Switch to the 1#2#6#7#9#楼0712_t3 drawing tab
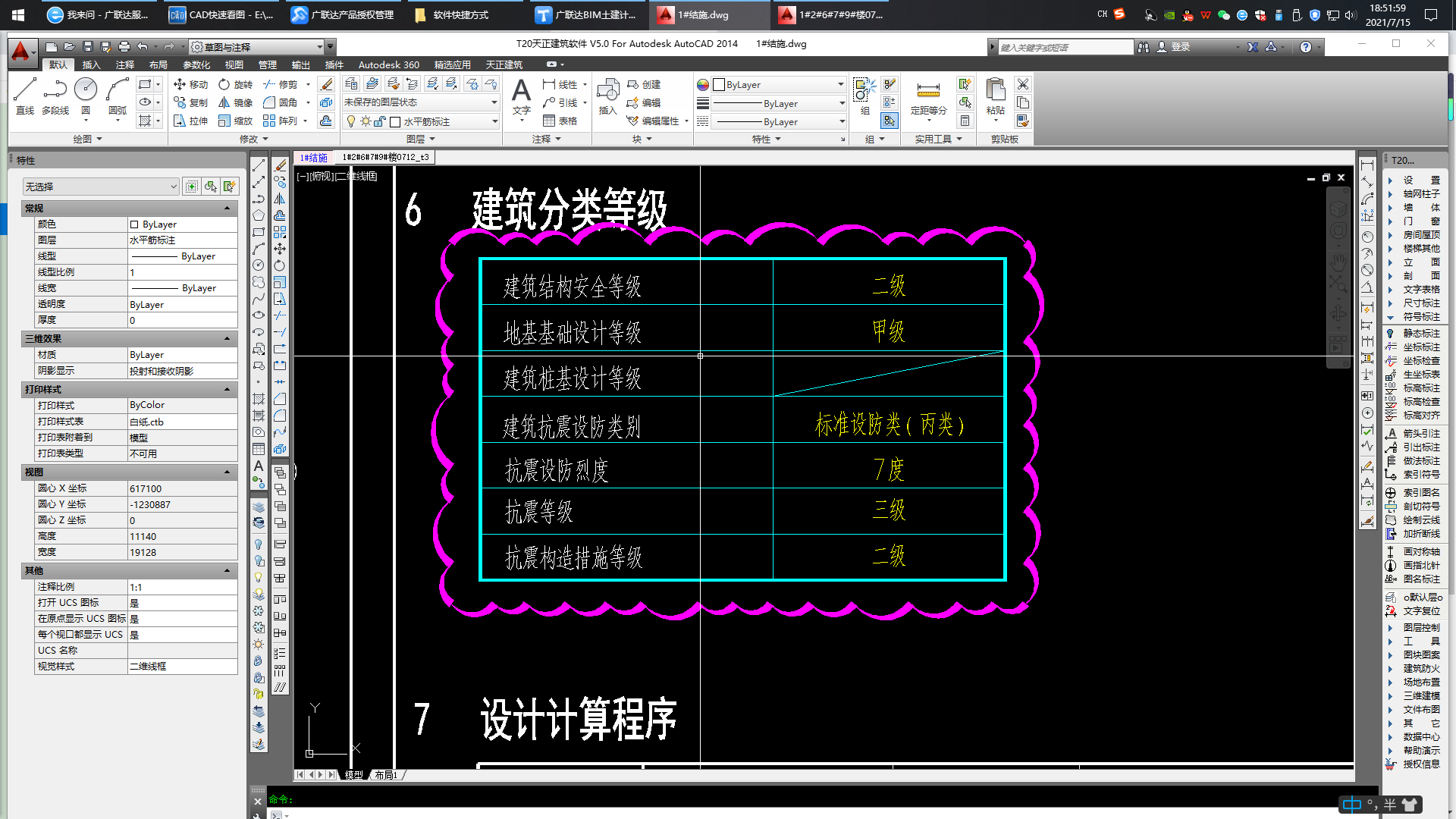The width and height of the screenshot is (1456, 819). pyautogui.click(x=385, y=158)
